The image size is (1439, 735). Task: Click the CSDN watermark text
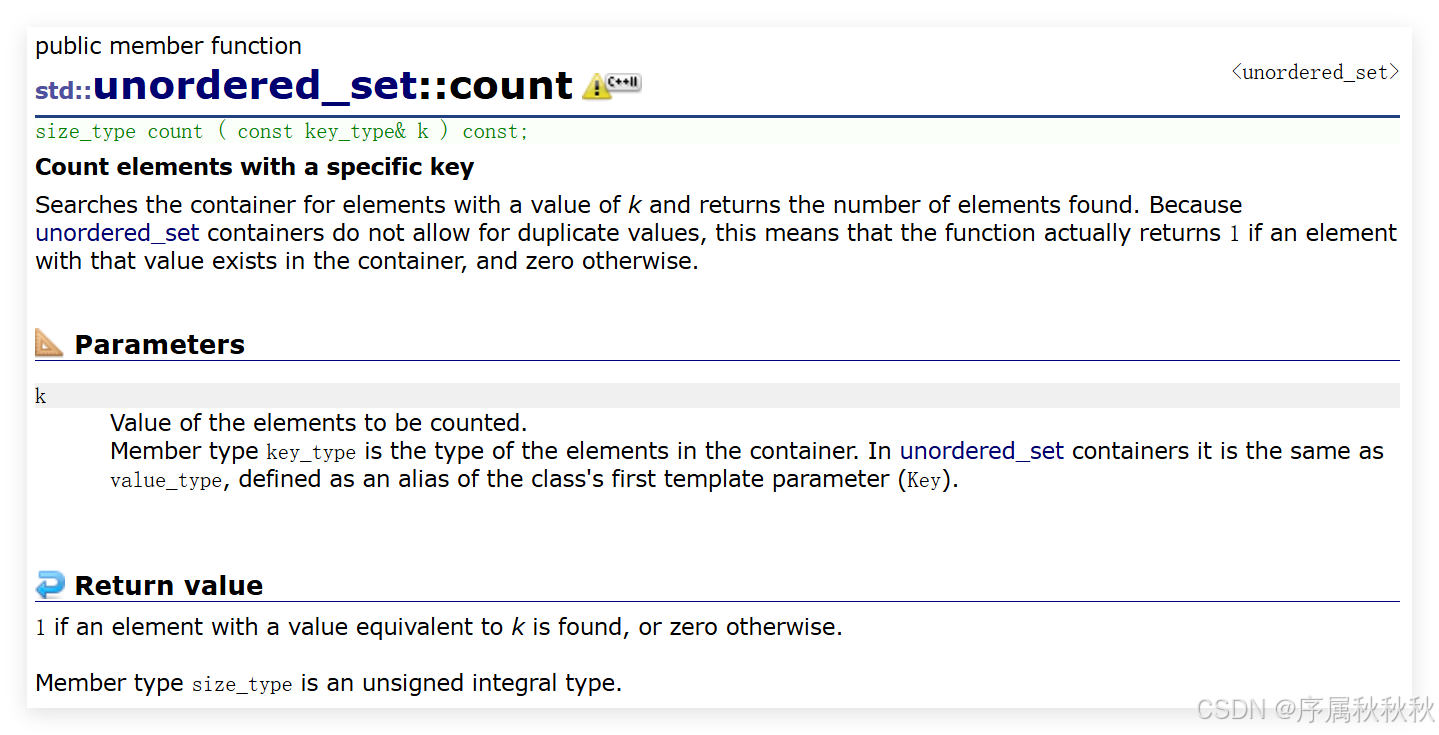point(1314,709)
